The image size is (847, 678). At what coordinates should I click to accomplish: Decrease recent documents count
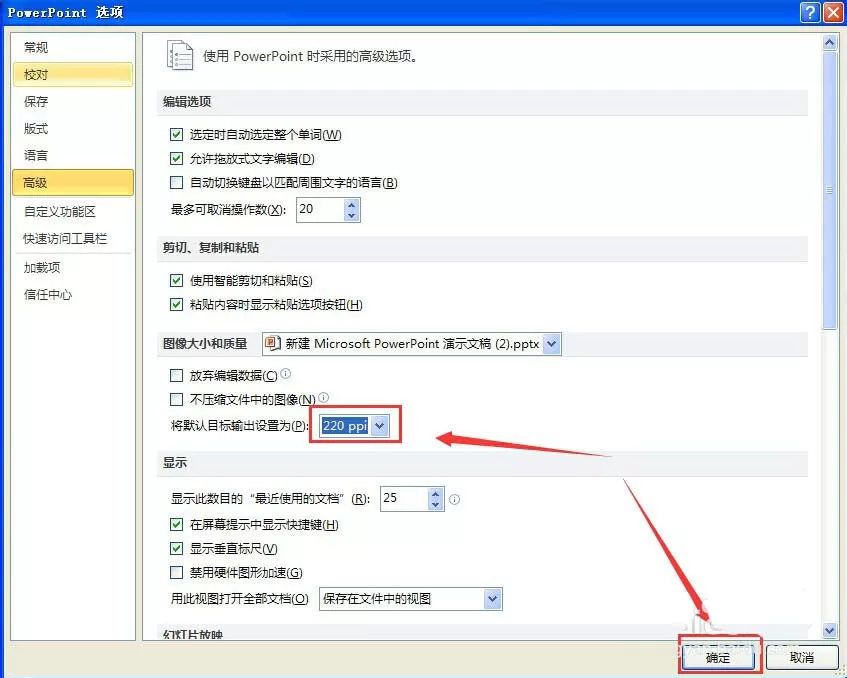point(435,504)
